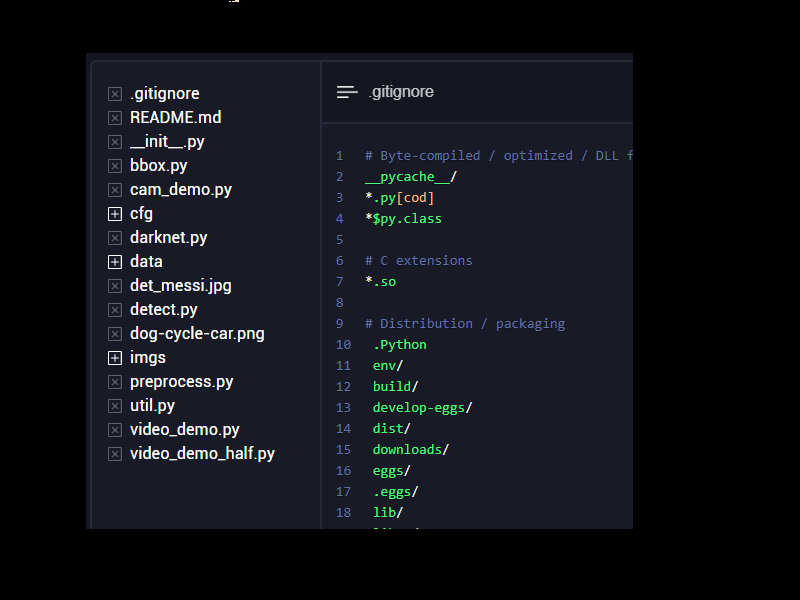
Task: Click the hamburger menu icon beside .gitignore title
Action: [x=347, y=92]
